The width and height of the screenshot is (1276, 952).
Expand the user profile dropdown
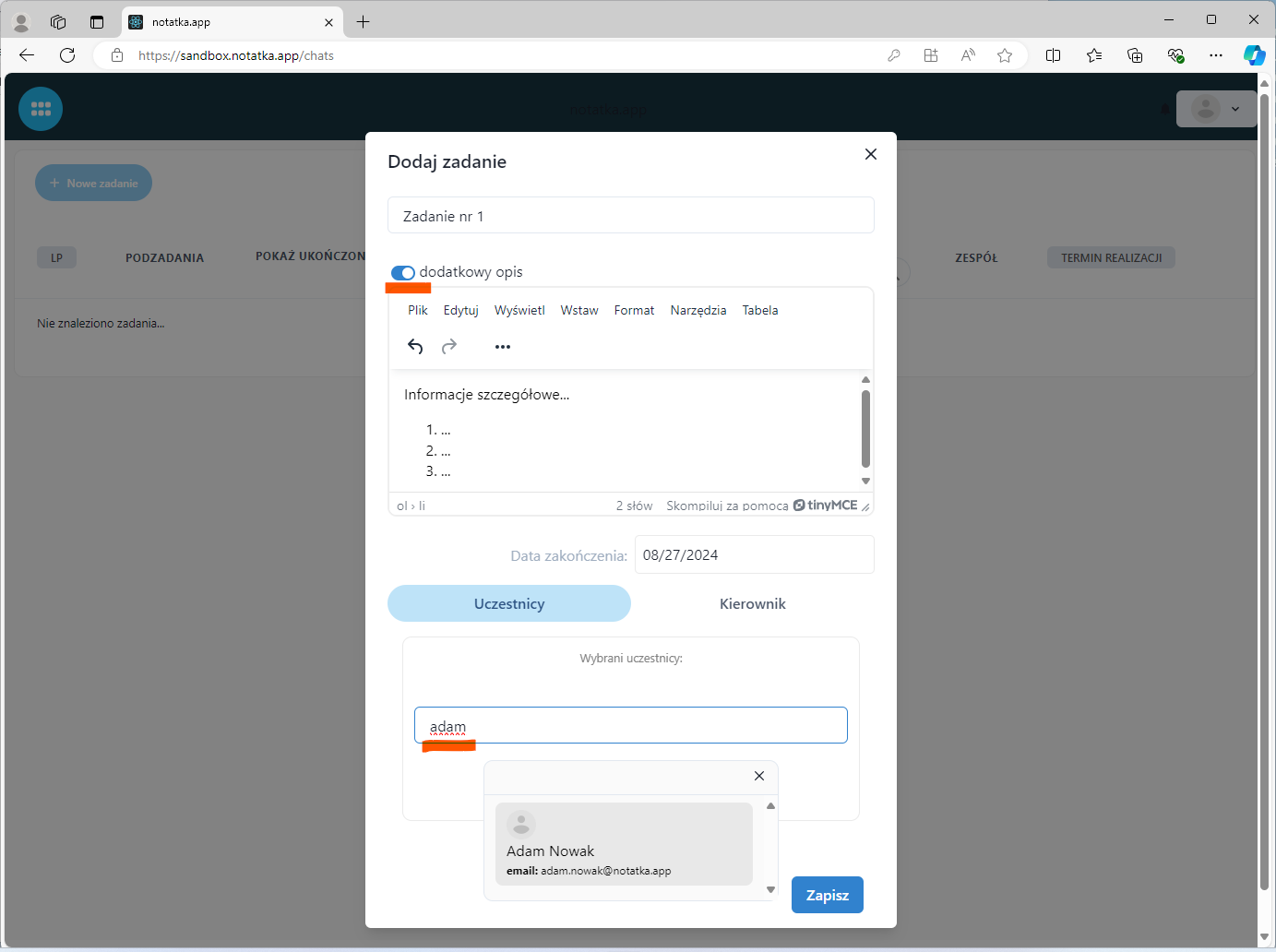[x=1216, y=109]
